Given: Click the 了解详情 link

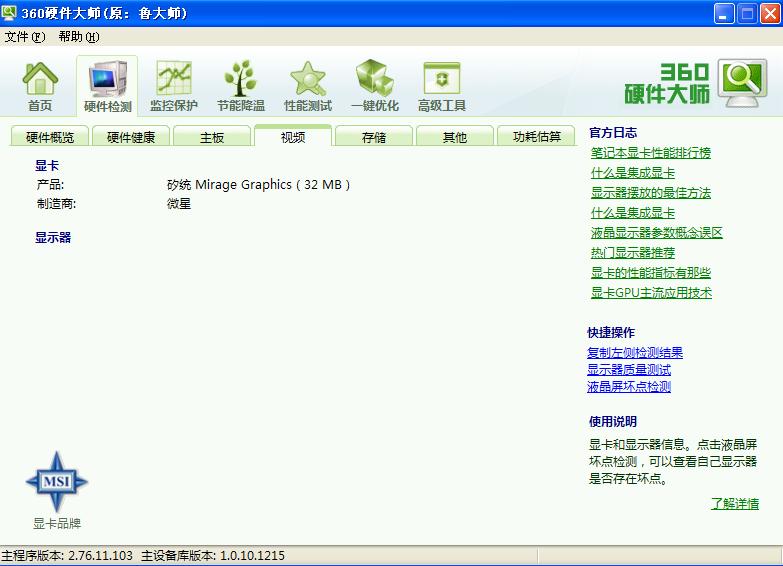Looking at the screenshot, I should pyautogui.click(x=735, y=504).
